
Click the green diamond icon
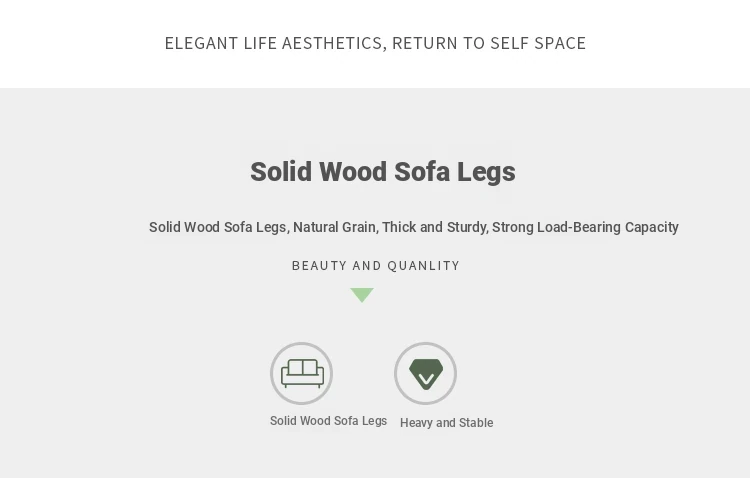click(x=426, y=373)
